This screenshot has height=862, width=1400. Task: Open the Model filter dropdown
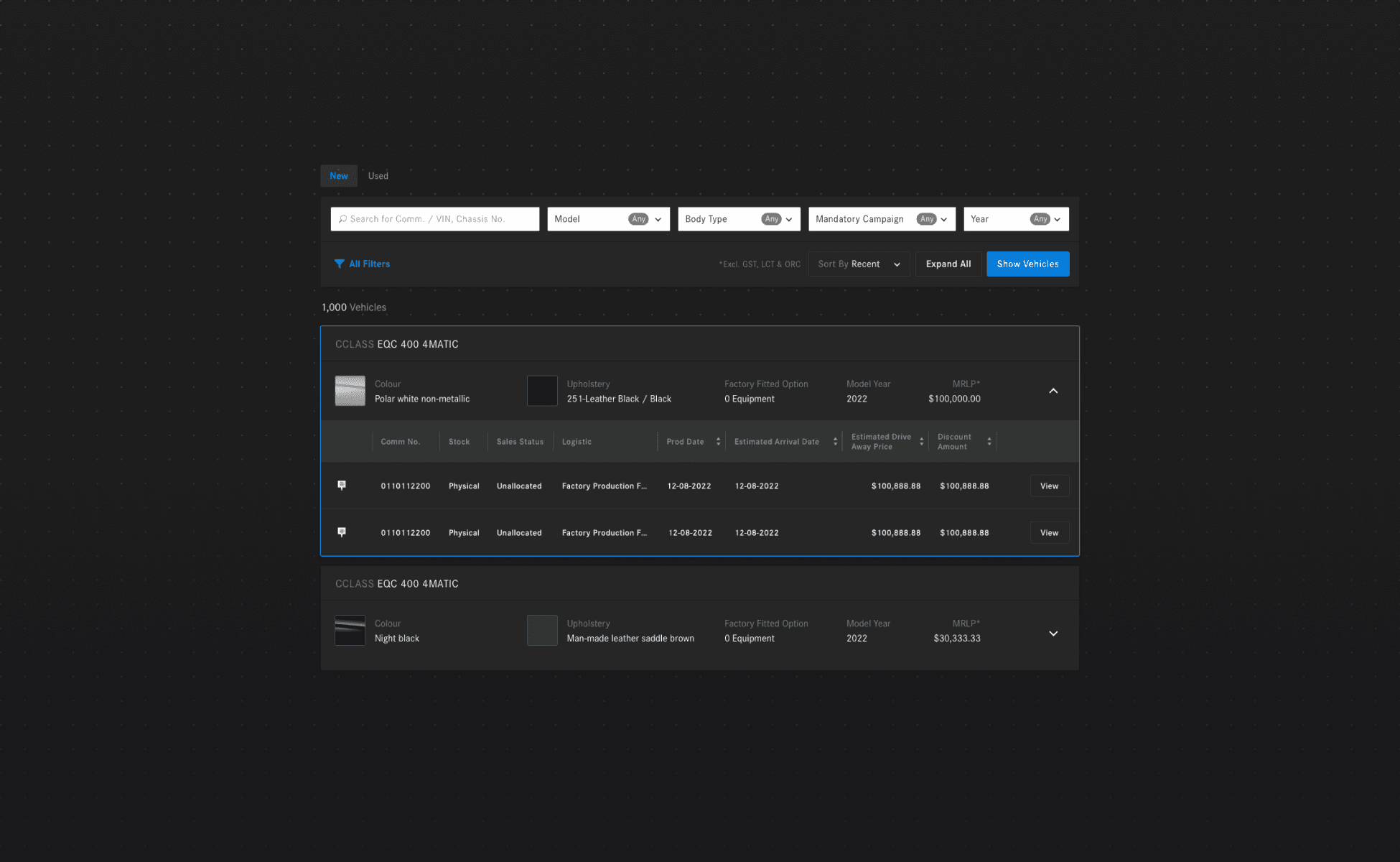(608, 219)
